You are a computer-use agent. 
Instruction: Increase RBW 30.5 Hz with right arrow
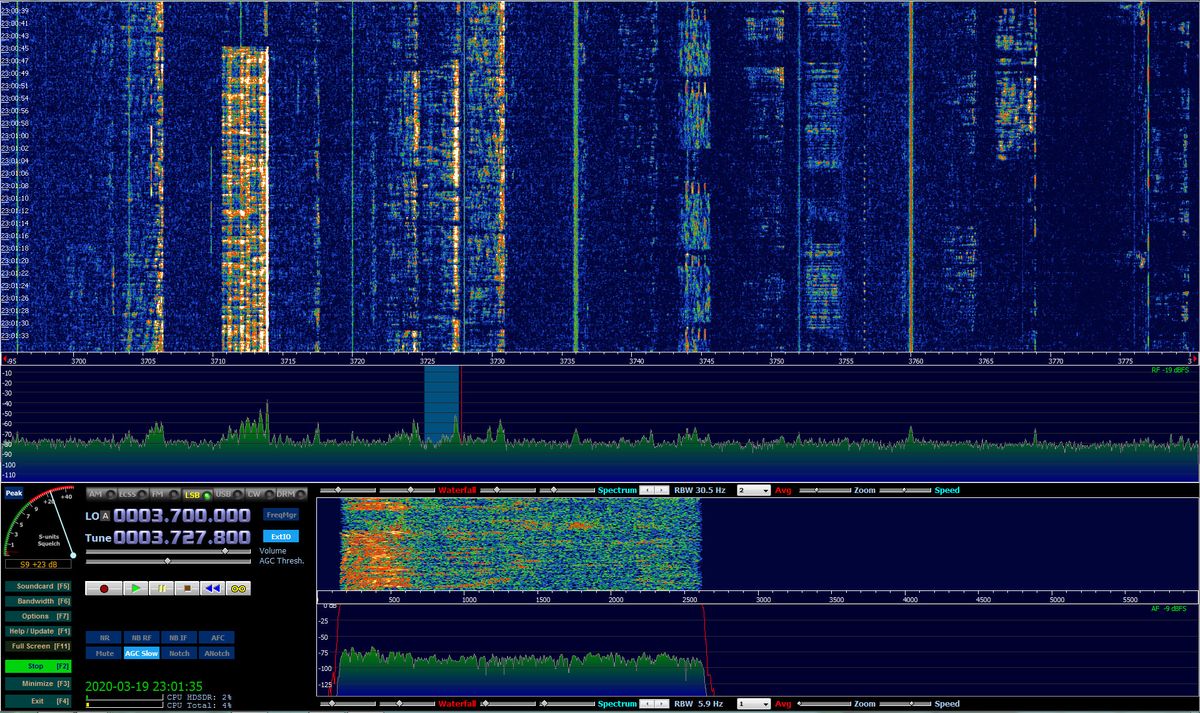pyautogui.click(x=661, y=491)
